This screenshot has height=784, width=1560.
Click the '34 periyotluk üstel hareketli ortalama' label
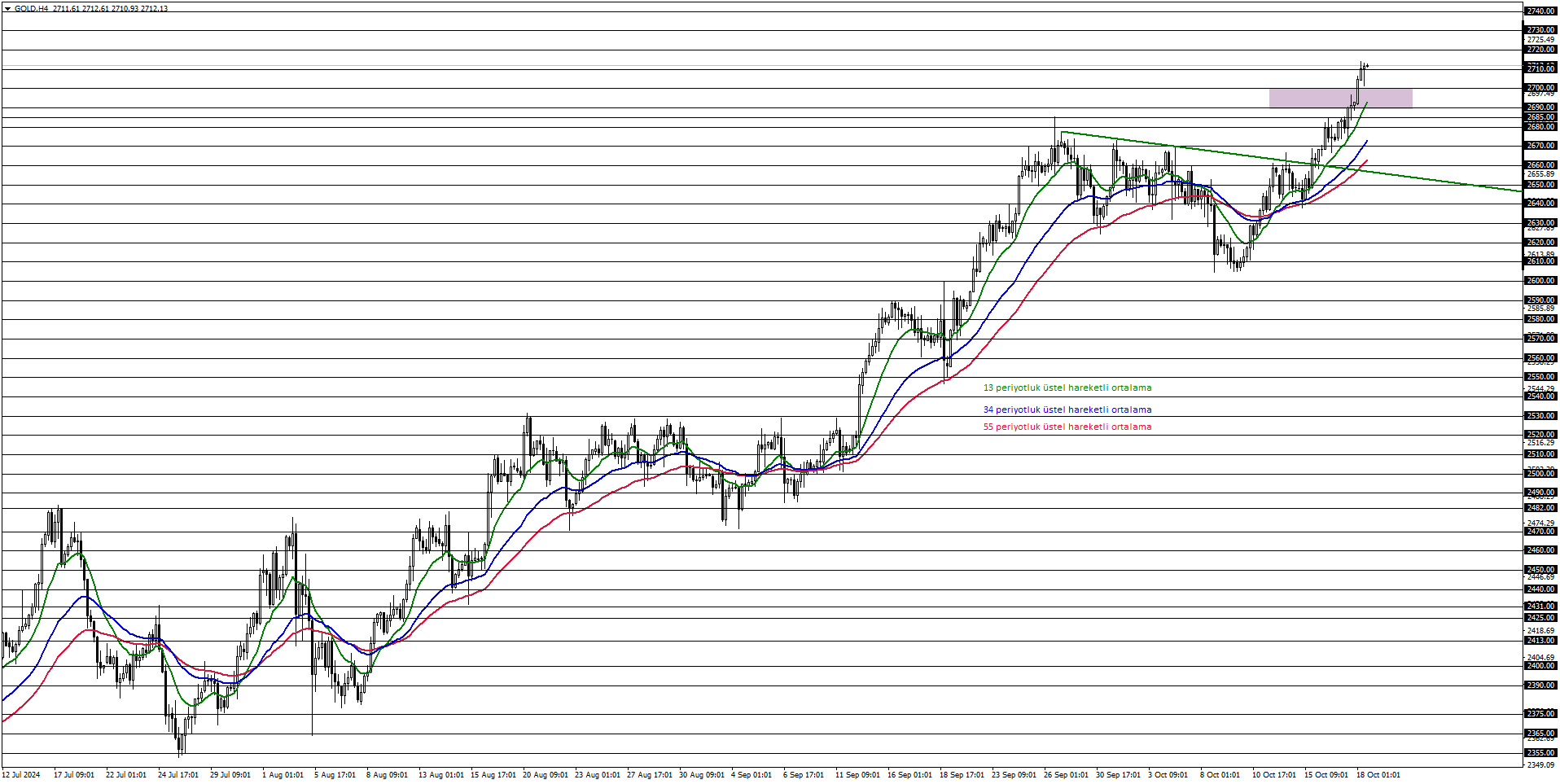pos(1067,410)
